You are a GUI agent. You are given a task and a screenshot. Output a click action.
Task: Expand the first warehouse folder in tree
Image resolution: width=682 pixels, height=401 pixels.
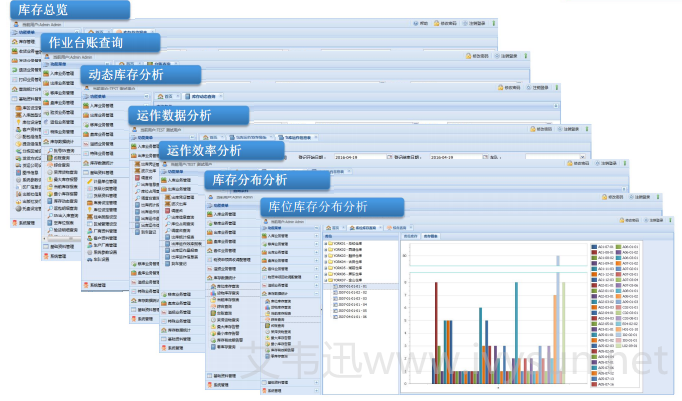327,242
